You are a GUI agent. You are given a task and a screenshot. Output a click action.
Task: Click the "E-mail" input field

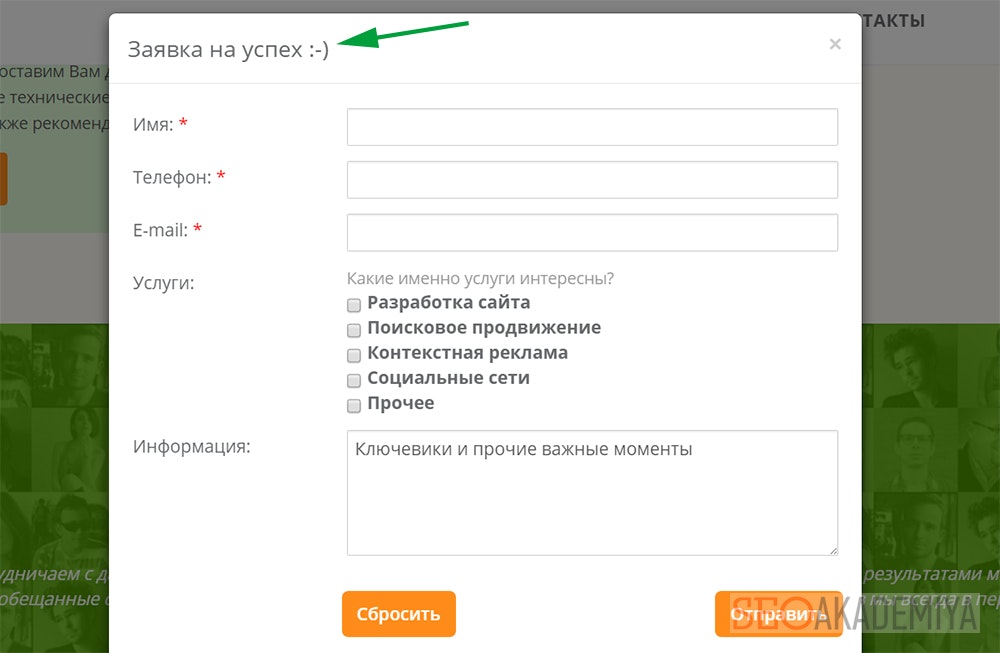pyautogui.click(x=592, y=232)
